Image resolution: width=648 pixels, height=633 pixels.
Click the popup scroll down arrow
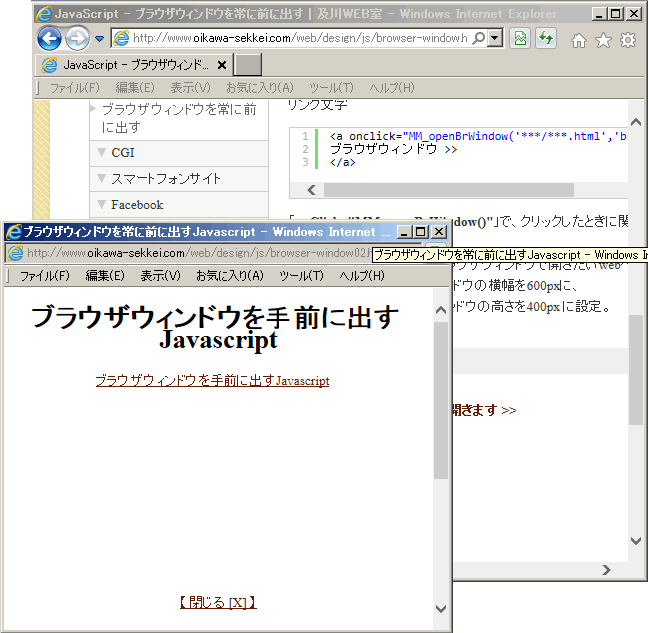click(x=441, y=609)
